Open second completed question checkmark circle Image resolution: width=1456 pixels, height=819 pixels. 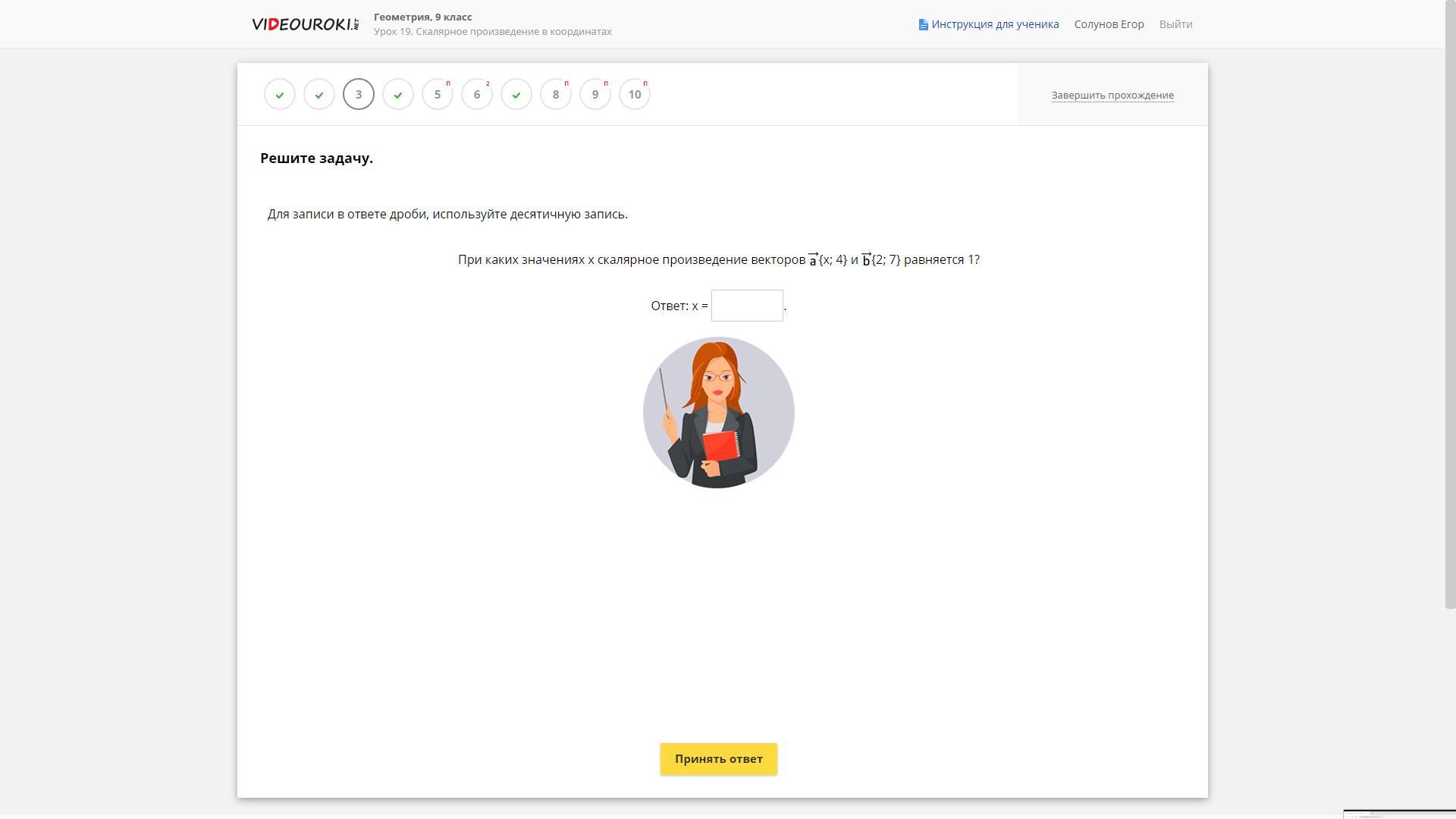(319, 95)
